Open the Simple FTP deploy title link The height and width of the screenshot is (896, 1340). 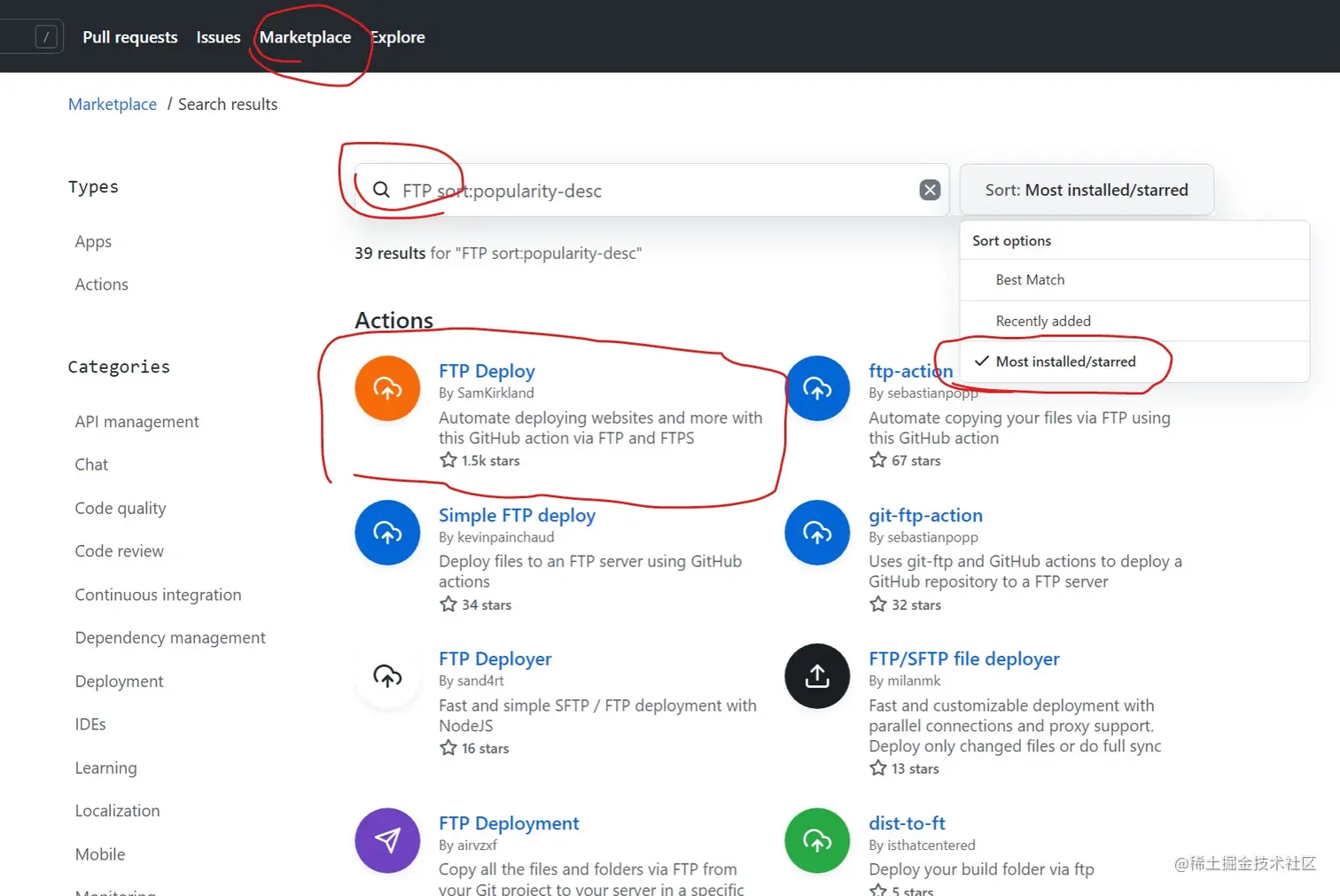[x=517, y=516]
